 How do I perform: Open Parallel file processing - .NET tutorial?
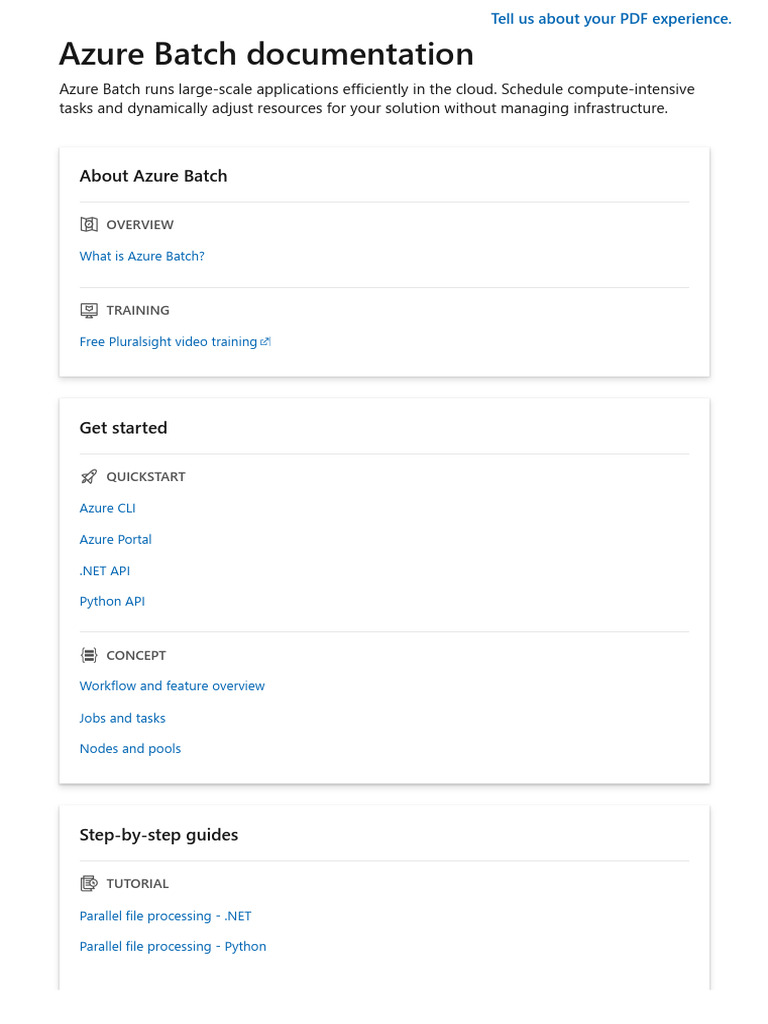coord(165,916)
